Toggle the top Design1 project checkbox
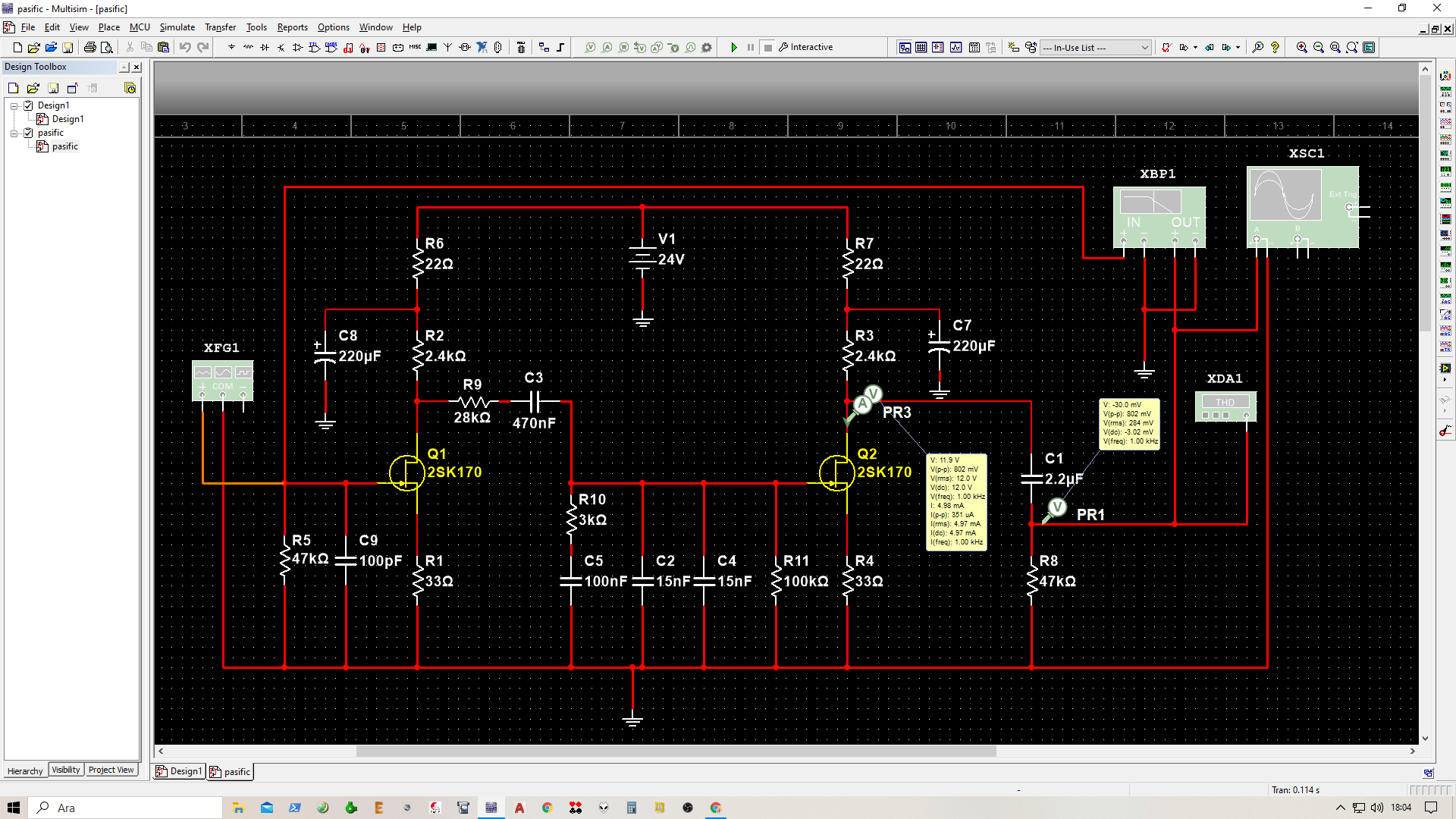Image resolution: width=1456 pixels, height=819 pixels. 28,105
